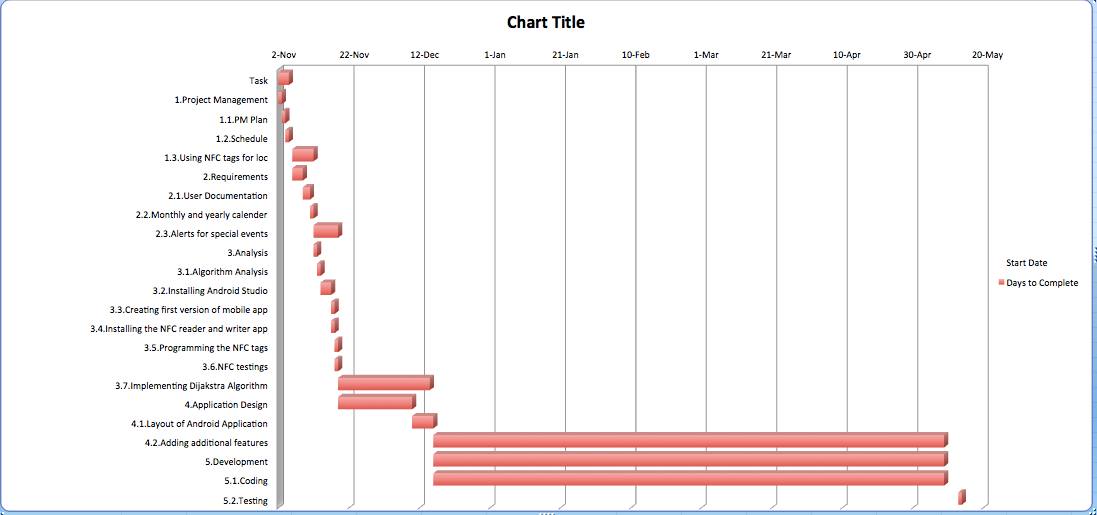Viewport: 1097px width, 515px height.
Task: Click the 3.6.NFC testings task label
Action: pos(235,367)
